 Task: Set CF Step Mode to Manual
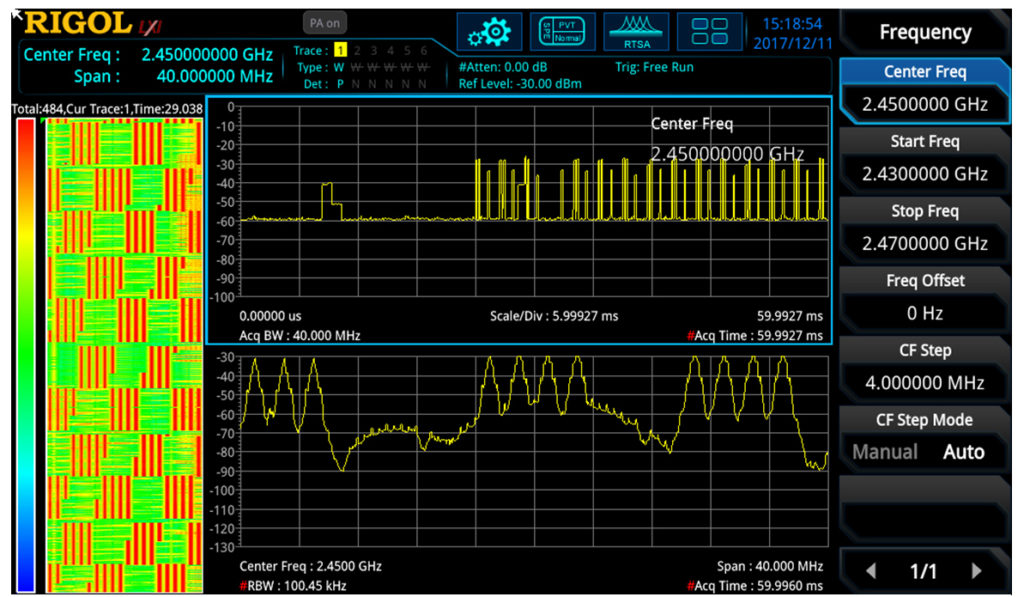[885, 452]
